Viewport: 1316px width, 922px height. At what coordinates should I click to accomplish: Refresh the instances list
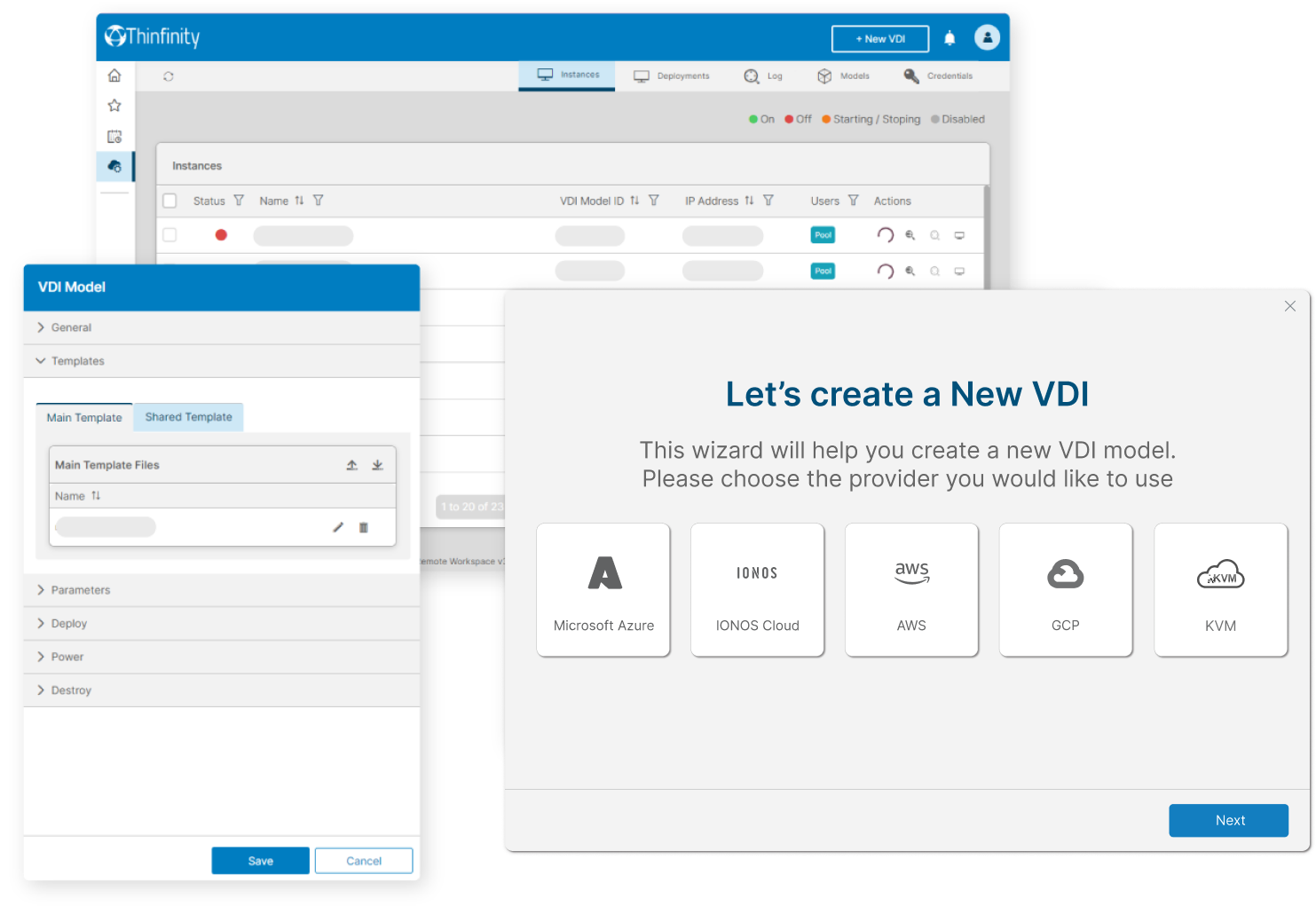169,76
